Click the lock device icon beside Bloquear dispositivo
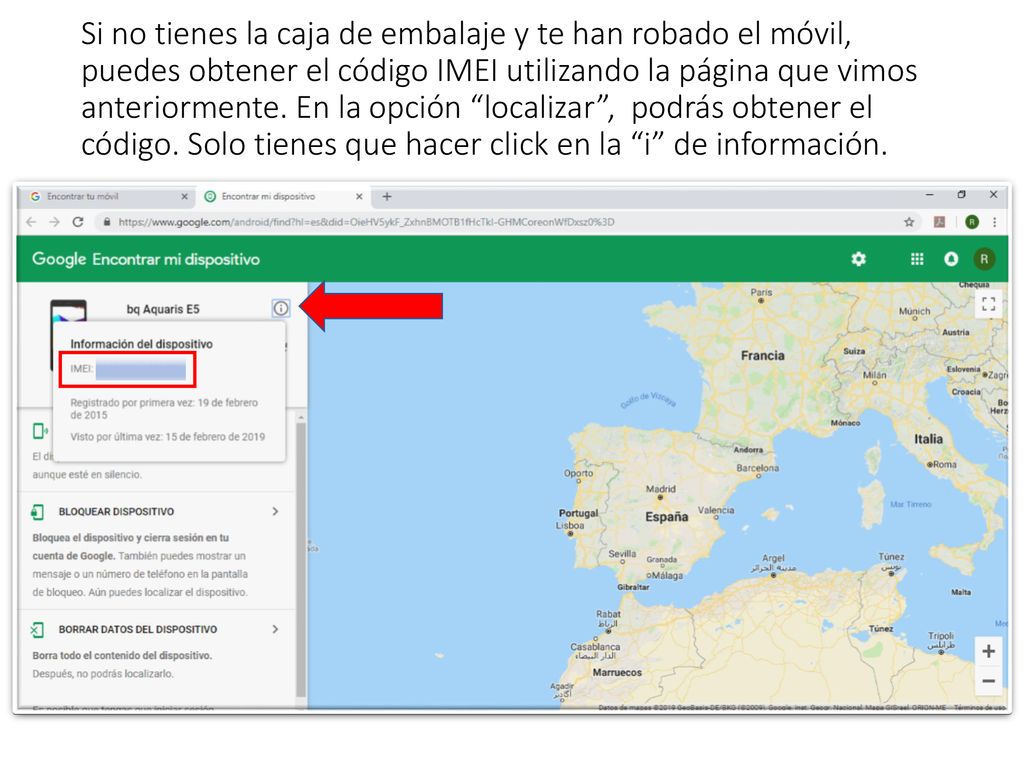This screenshot has height=768, width=1024. 38,512
